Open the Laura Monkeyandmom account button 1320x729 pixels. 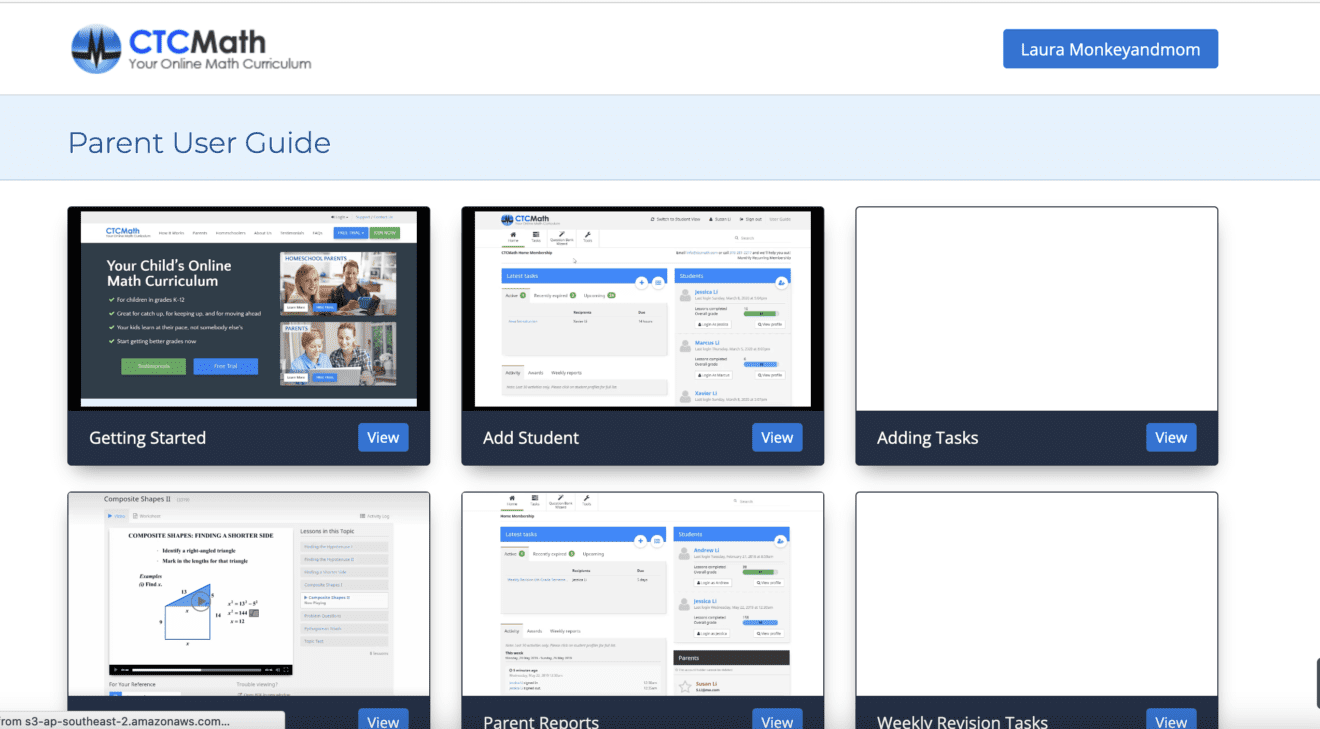1110,49
